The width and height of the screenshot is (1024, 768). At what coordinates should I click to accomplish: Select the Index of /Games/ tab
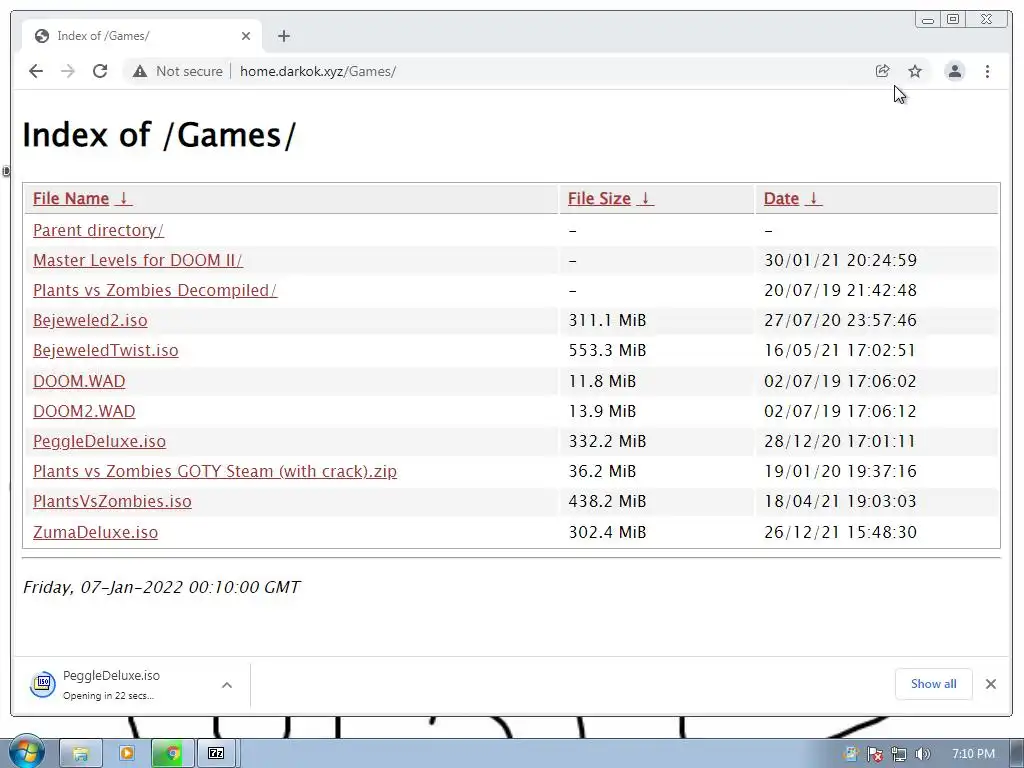pyautogui.click(x=142, y=36)
